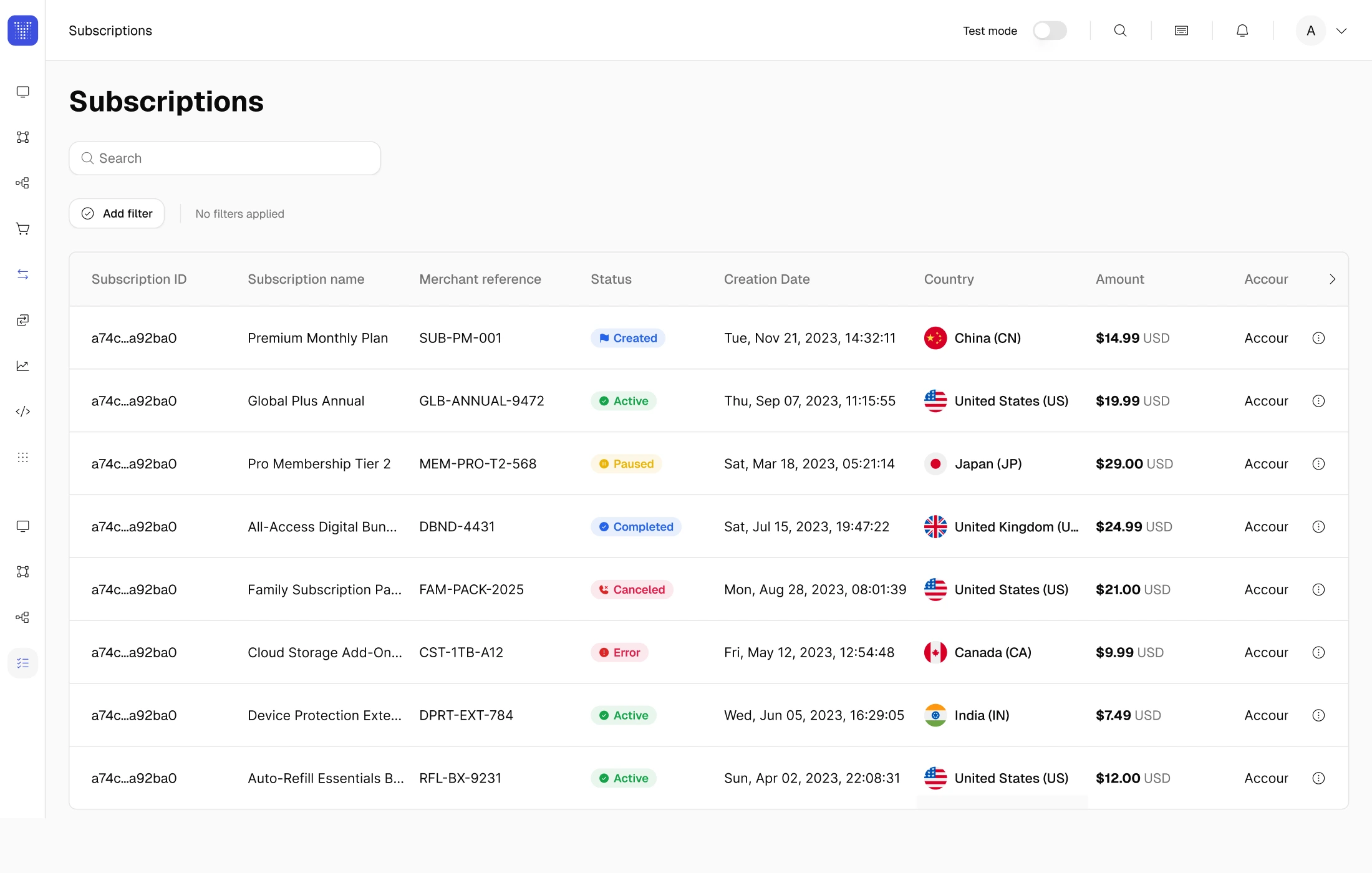This screenshot has height=873, width=1372.
Task: Open the shopping cart sidebar icon
Action: point(23,229)
